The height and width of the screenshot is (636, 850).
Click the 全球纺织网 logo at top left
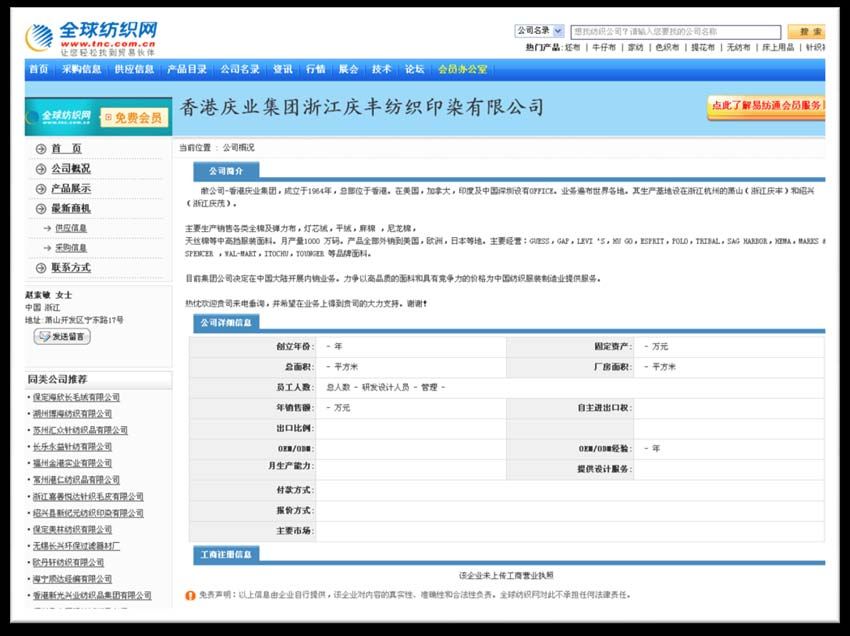(x=91, y=38)
